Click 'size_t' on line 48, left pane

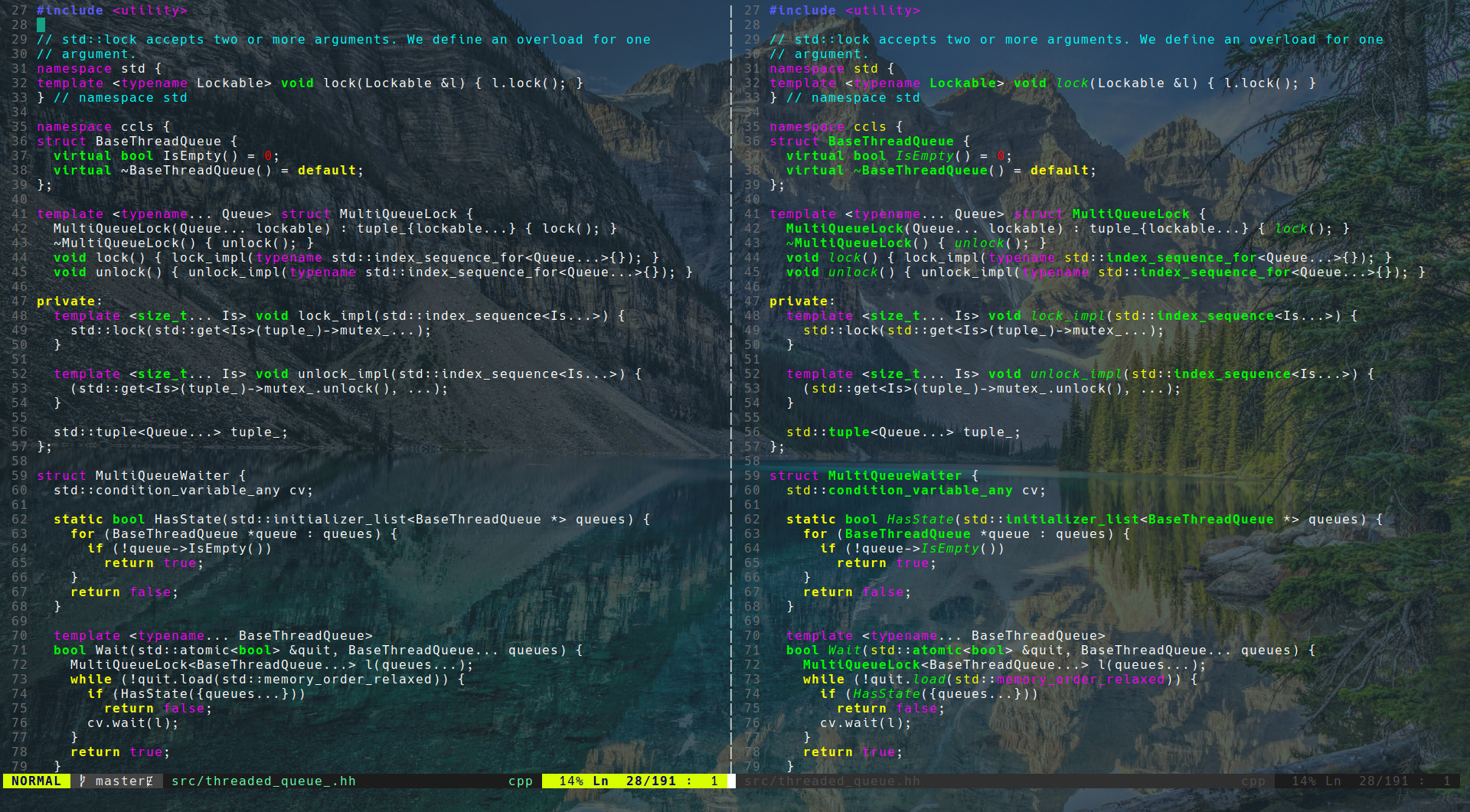[163, 315]
